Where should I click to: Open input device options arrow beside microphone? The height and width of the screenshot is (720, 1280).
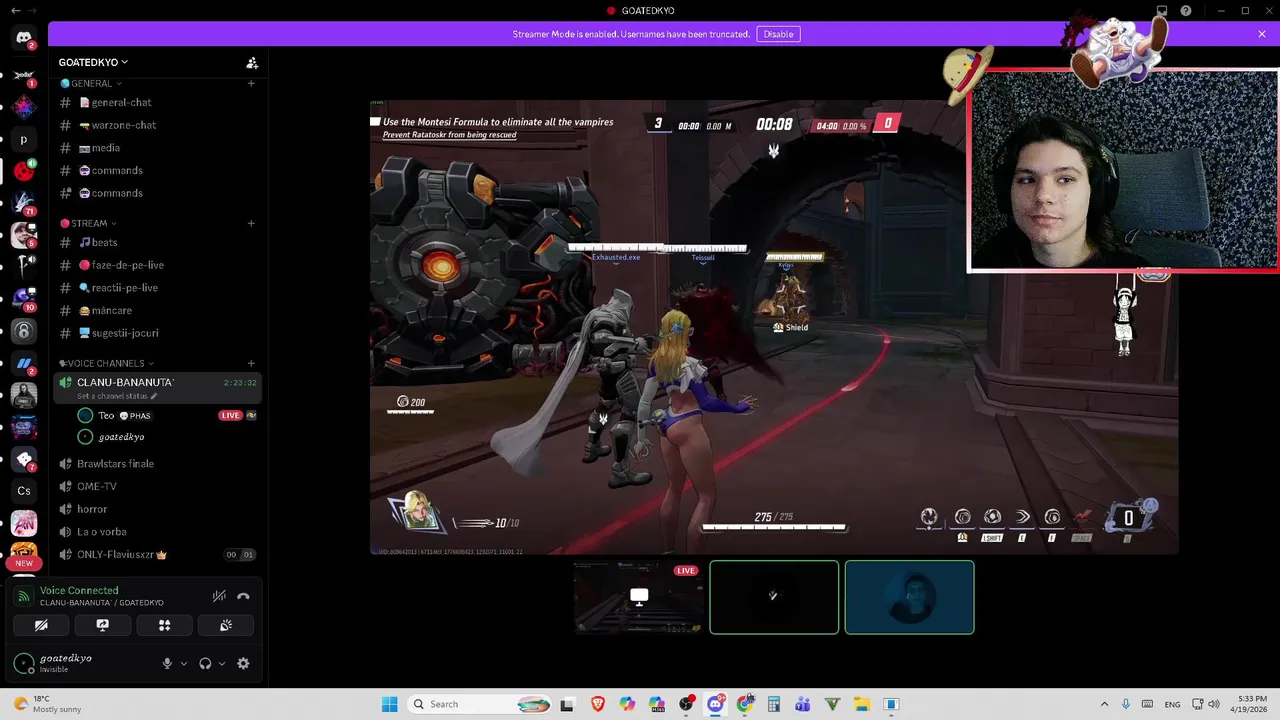coord(183,663)
